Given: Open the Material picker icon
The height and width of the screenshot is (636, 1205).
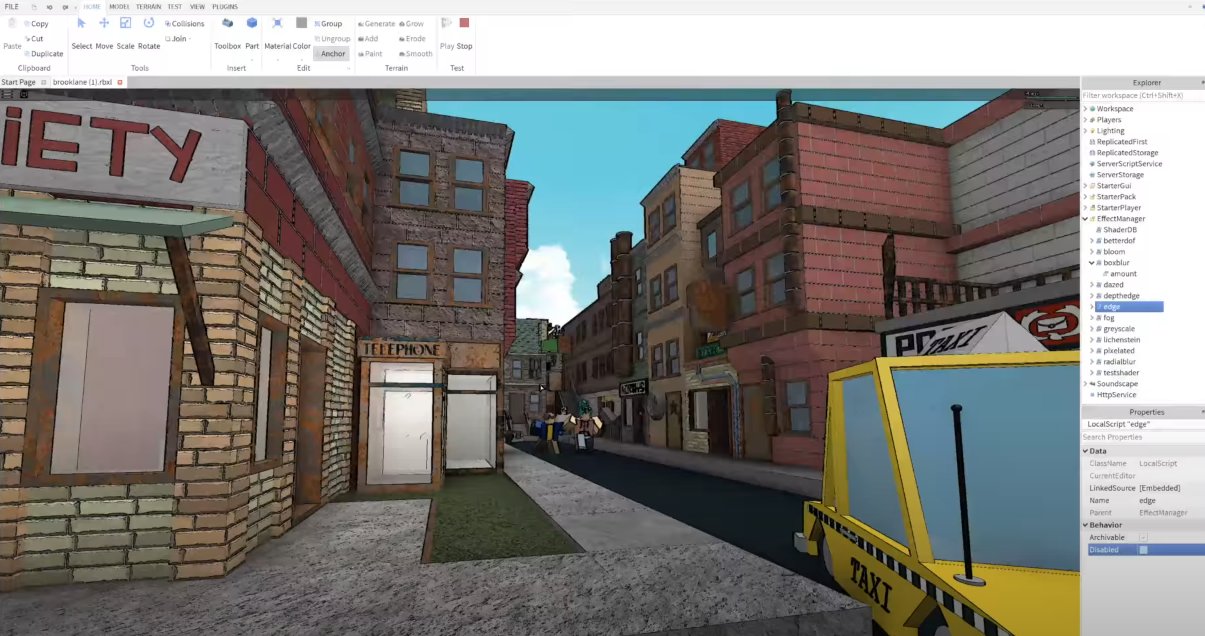Looking at the screenshot, I should [277, 23].
